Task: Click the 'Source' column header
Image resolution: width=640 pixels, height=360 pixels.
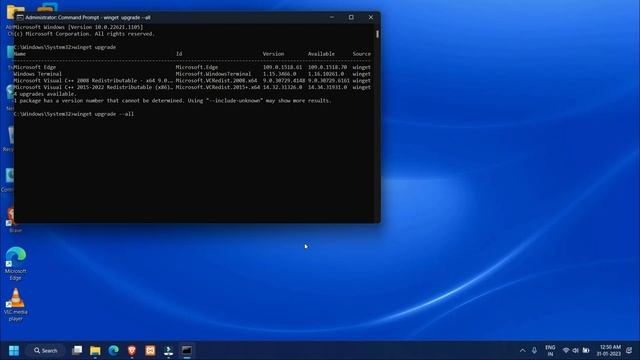Action: pos(362,54)
